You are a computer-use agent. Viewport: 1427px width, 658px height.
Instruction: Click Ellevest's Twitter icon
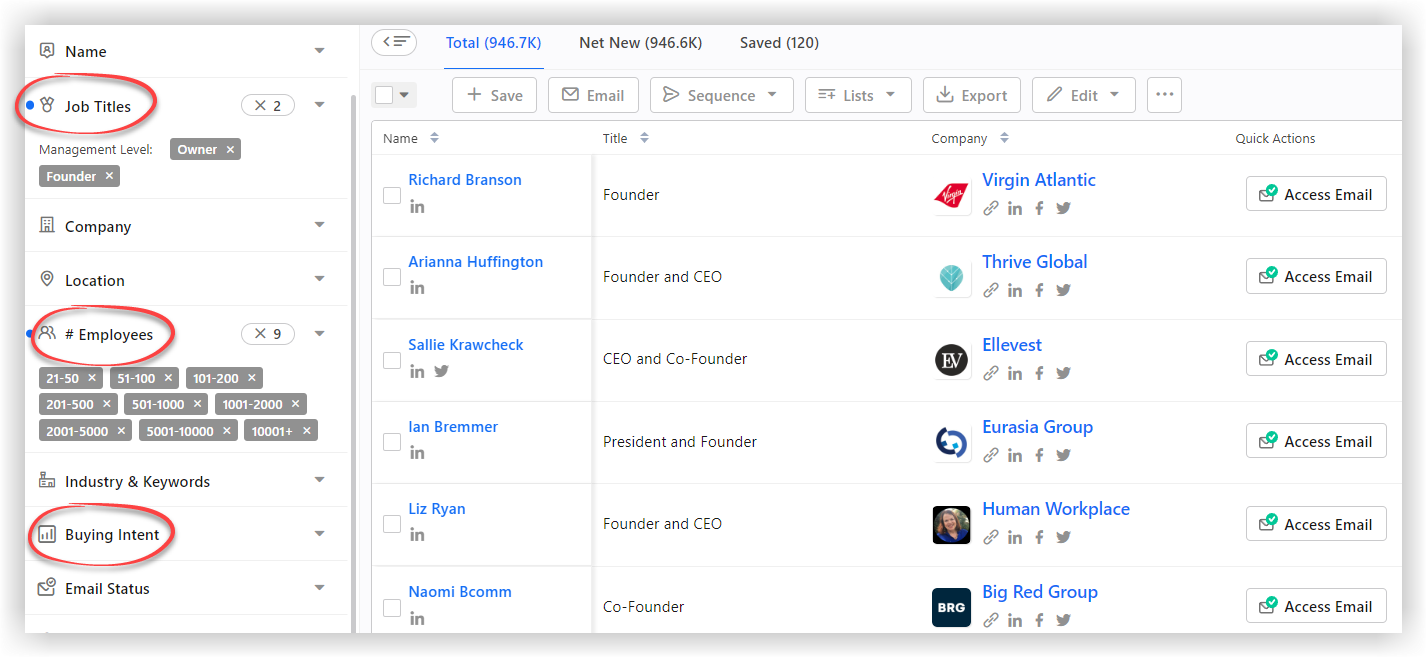[1063, 373]
